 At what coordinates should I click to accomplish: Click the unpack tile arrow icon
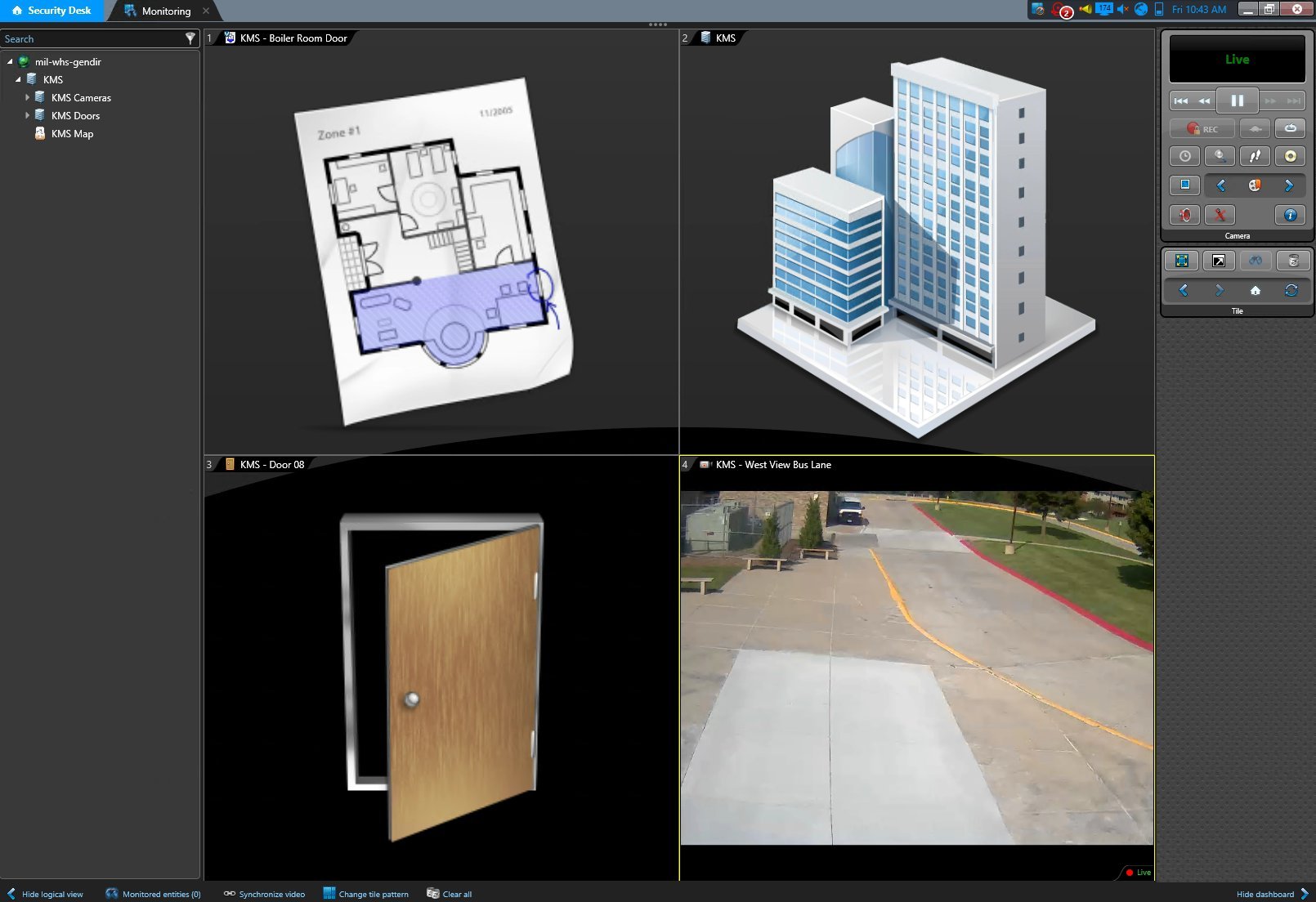(x=1219, y=261)
